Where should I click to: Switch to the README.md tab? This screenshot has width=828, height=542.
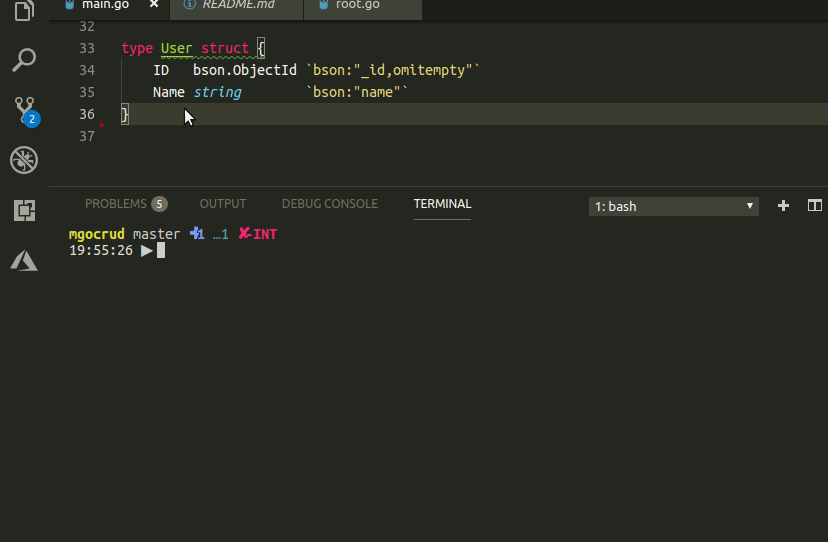pyautogui.click(x=237, y=7)
